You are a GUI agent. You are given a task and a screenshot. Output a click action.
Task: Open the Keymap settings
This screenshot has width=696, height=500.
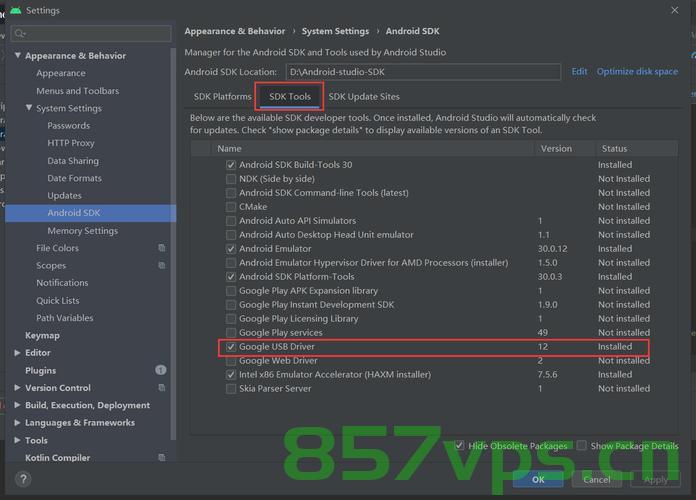tap(42, 335)
